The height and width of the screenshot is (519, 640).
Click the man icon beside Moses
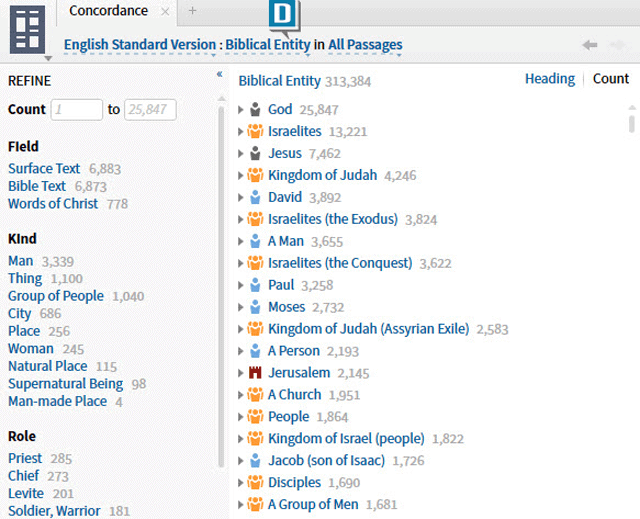[x=255, y=307]
